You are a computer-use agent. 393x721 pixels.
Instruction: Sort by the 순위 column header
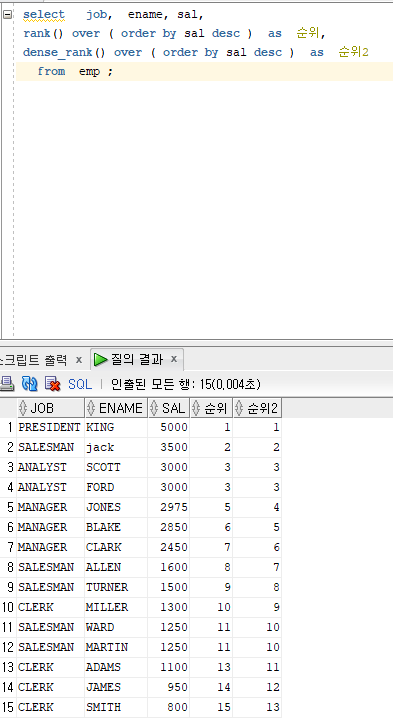pyautogui.click(x=211, y=408)
